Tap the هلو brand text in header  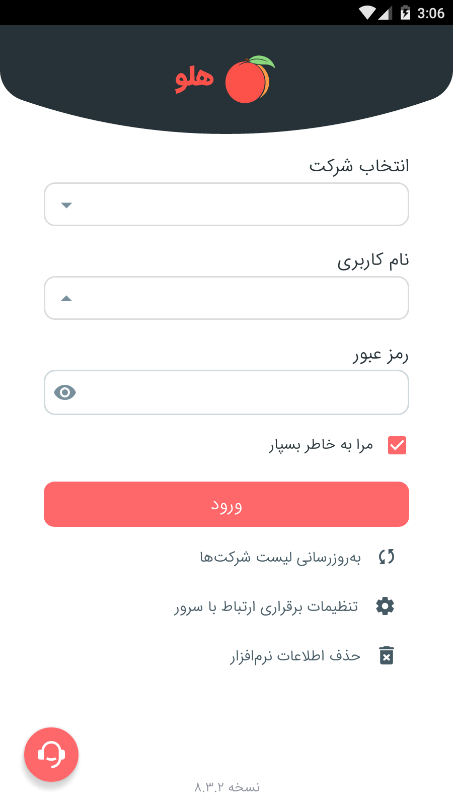pos(194,80)
